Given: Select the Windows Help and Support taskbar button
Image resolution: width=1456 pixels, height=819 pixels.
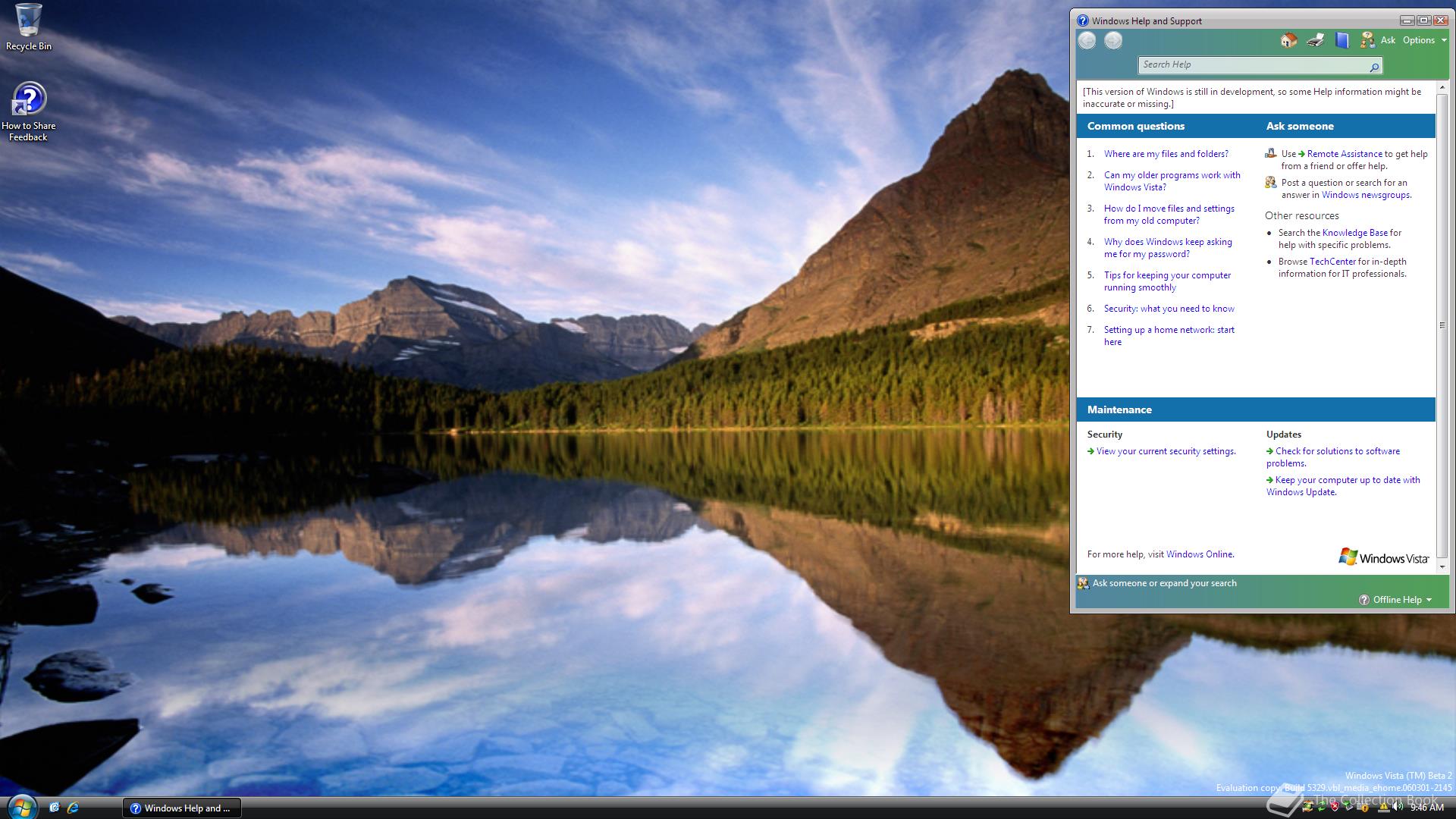Looking at the screenshot, I should pyautogui.click(x=181, y=808).
